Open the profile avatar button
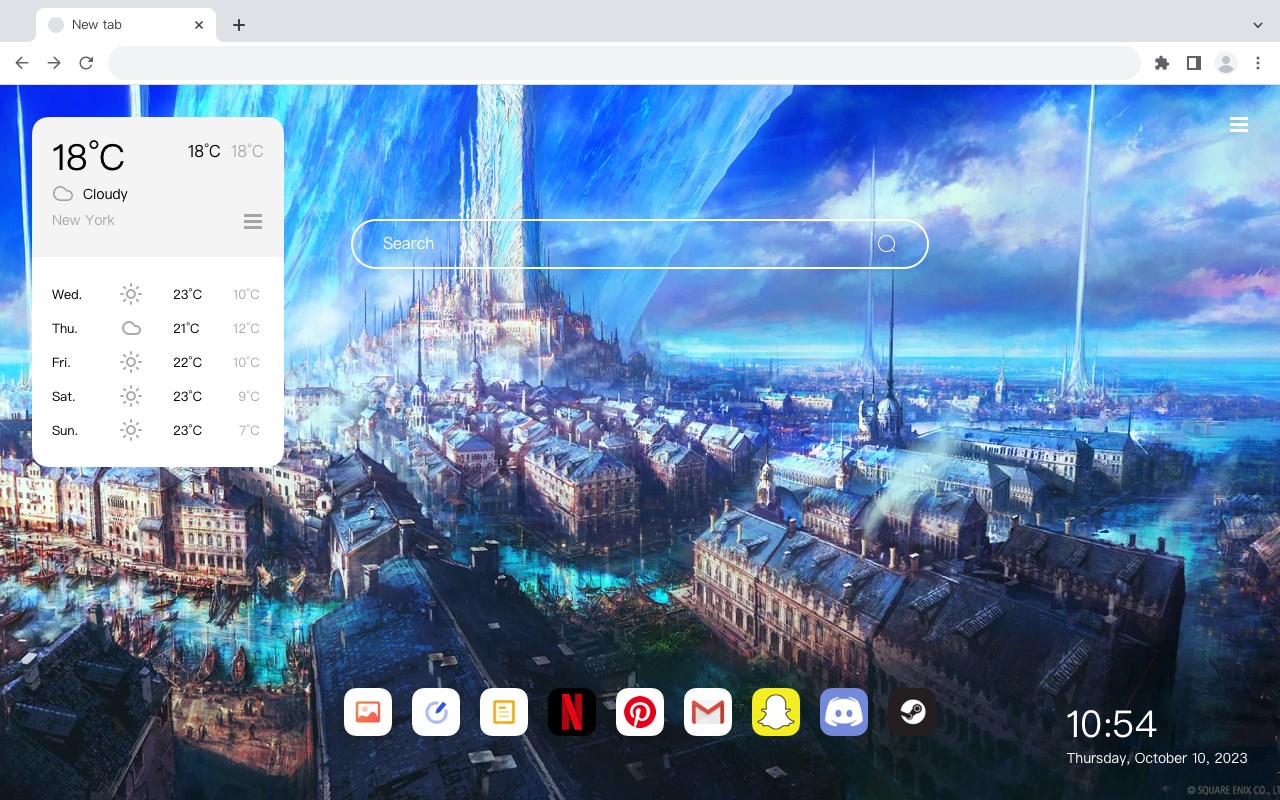 click(1226, 63)
